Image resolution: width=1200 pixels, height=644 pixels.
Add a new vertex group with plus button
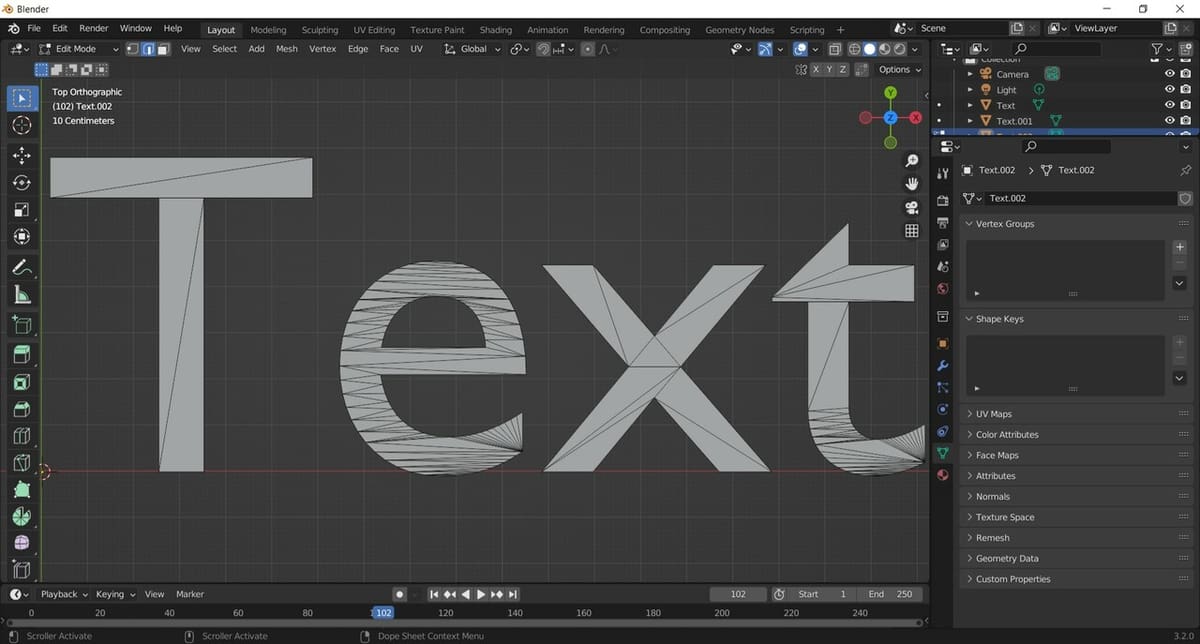(1180, 247)
